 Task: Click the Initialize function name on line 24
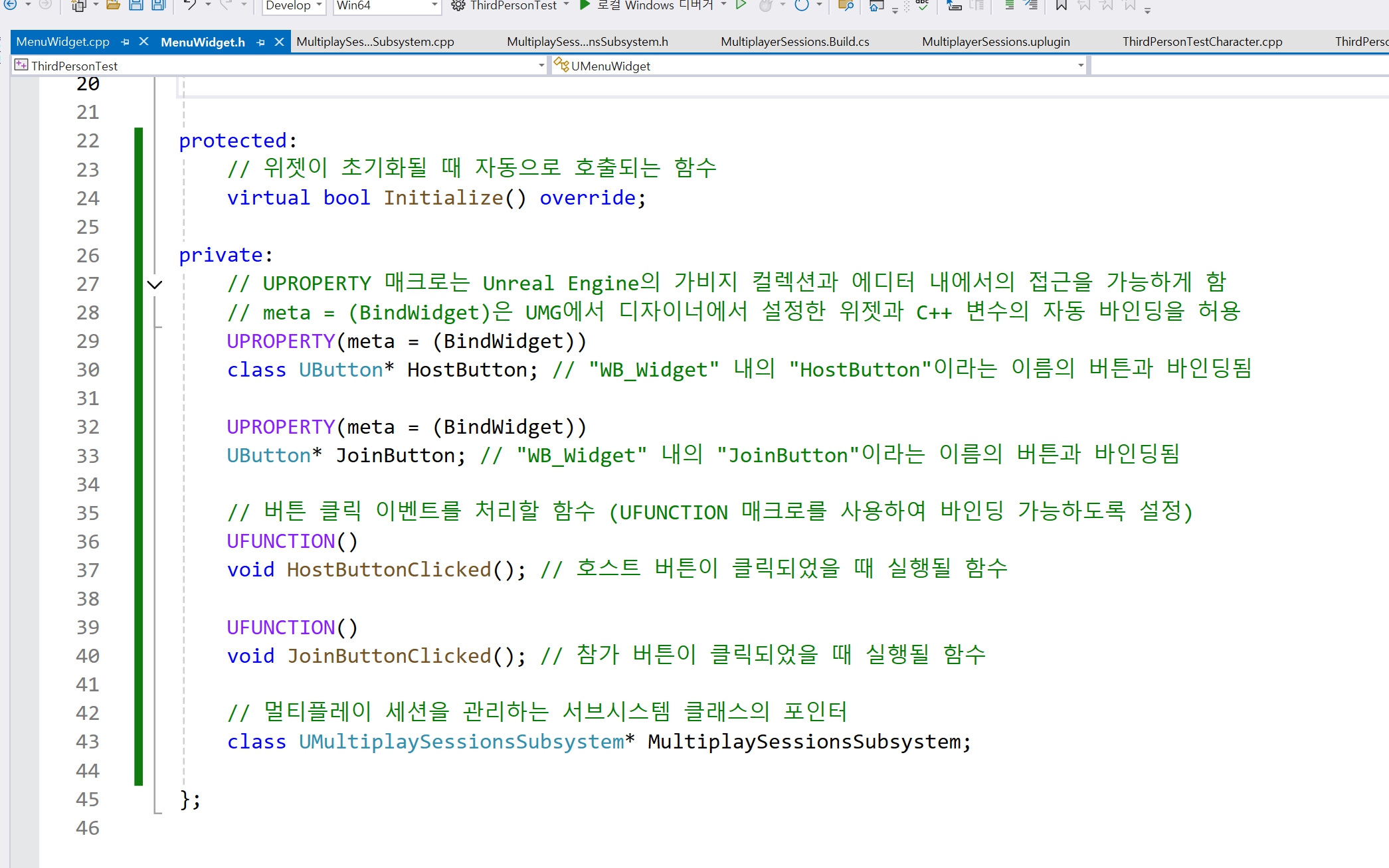click(443, 198)
